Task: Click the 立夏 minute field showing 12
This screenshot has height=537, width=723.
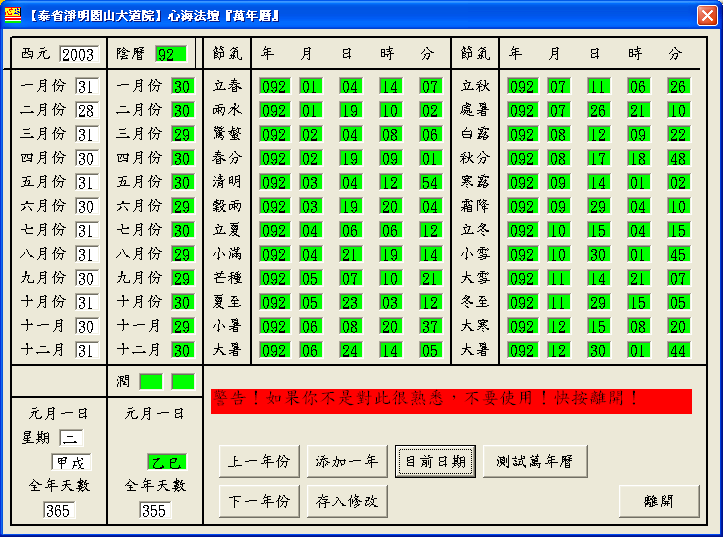Action: point(431,230)
